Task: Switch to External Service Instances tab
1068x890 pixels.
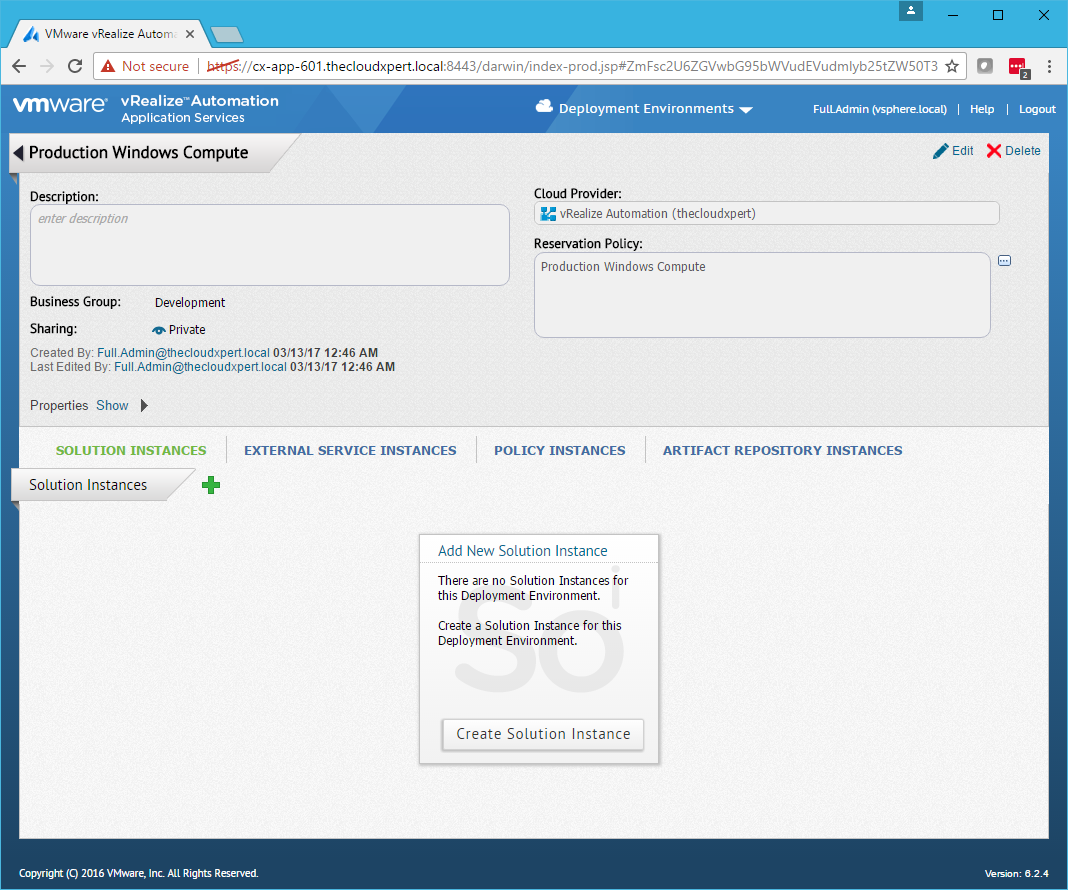Action: 350,451
